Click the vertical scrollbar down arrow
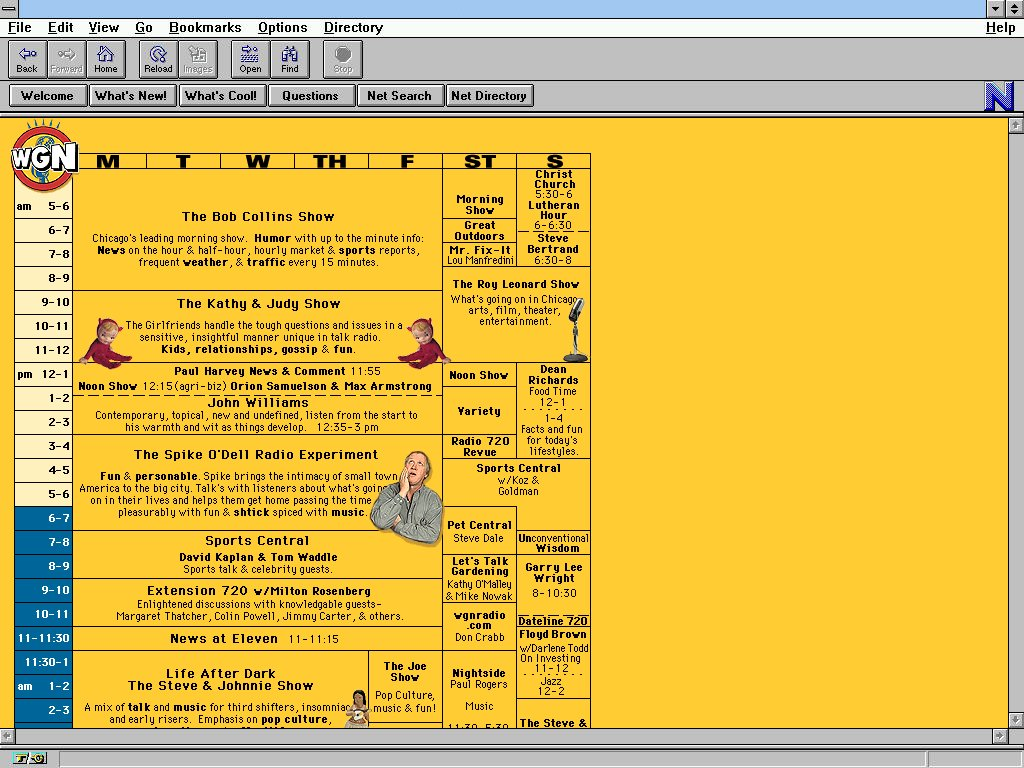This screenshot has width=1024, height=768. (1015, 719)
